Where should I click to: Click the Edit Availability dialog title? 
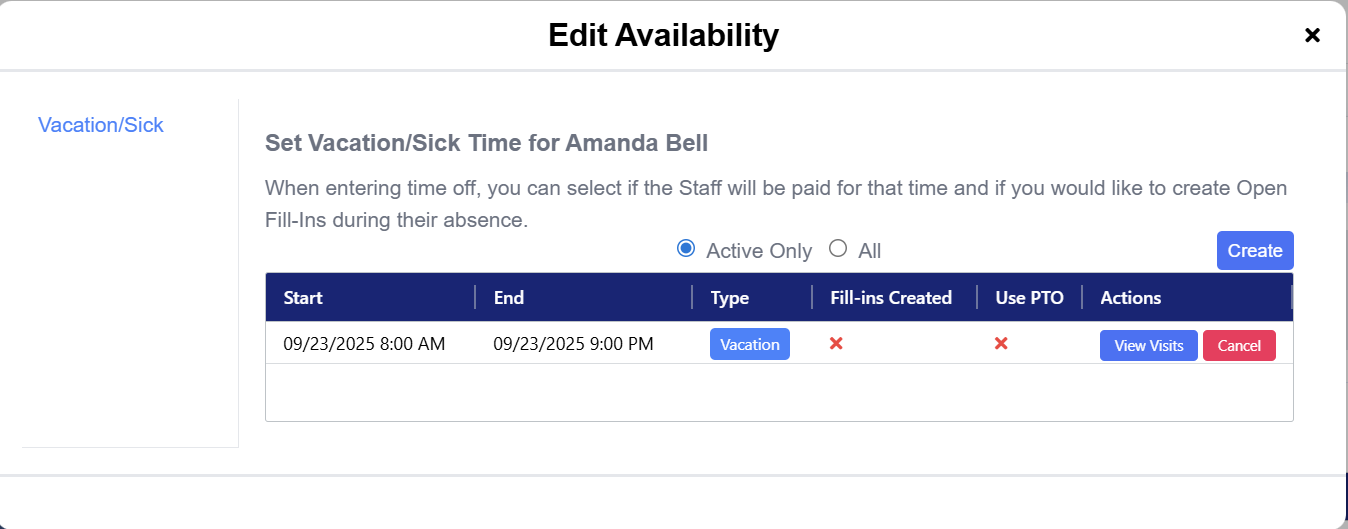663,36
